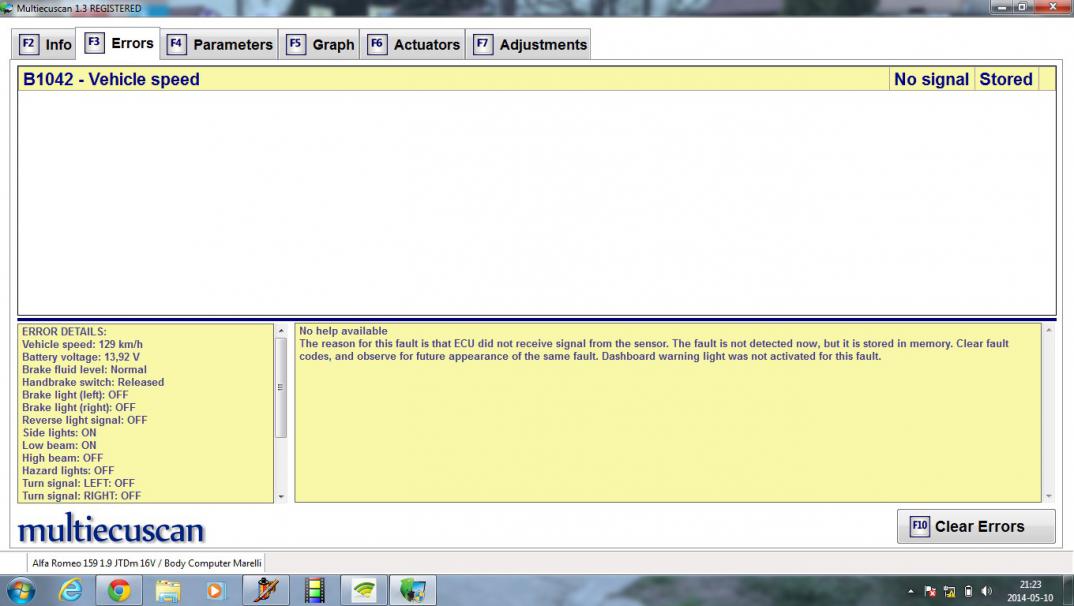The width and height of the screenshot is (1074, 606).
Task: Click 'Handbrake switch: Released' line
Action: point(93,382)
